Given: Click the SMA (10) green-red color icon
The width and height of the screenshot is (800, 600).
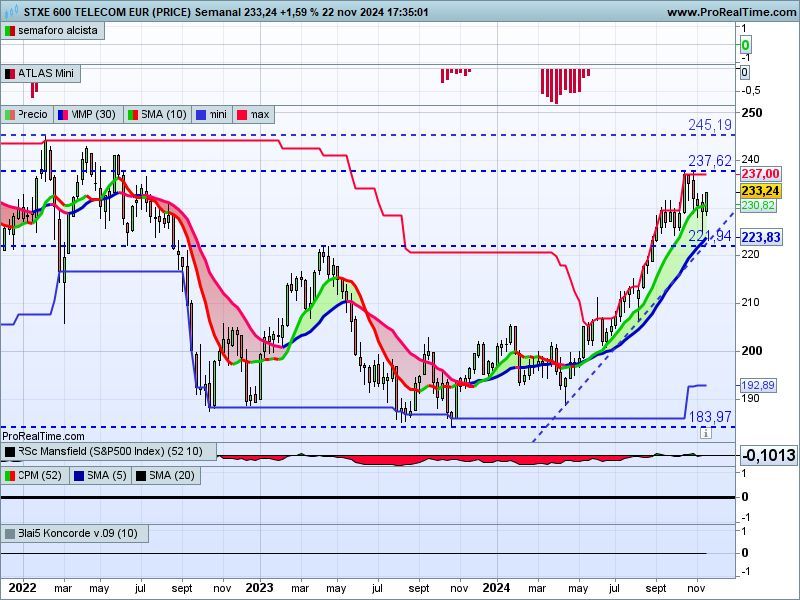Looking at the screenshot, I should 133,115.
